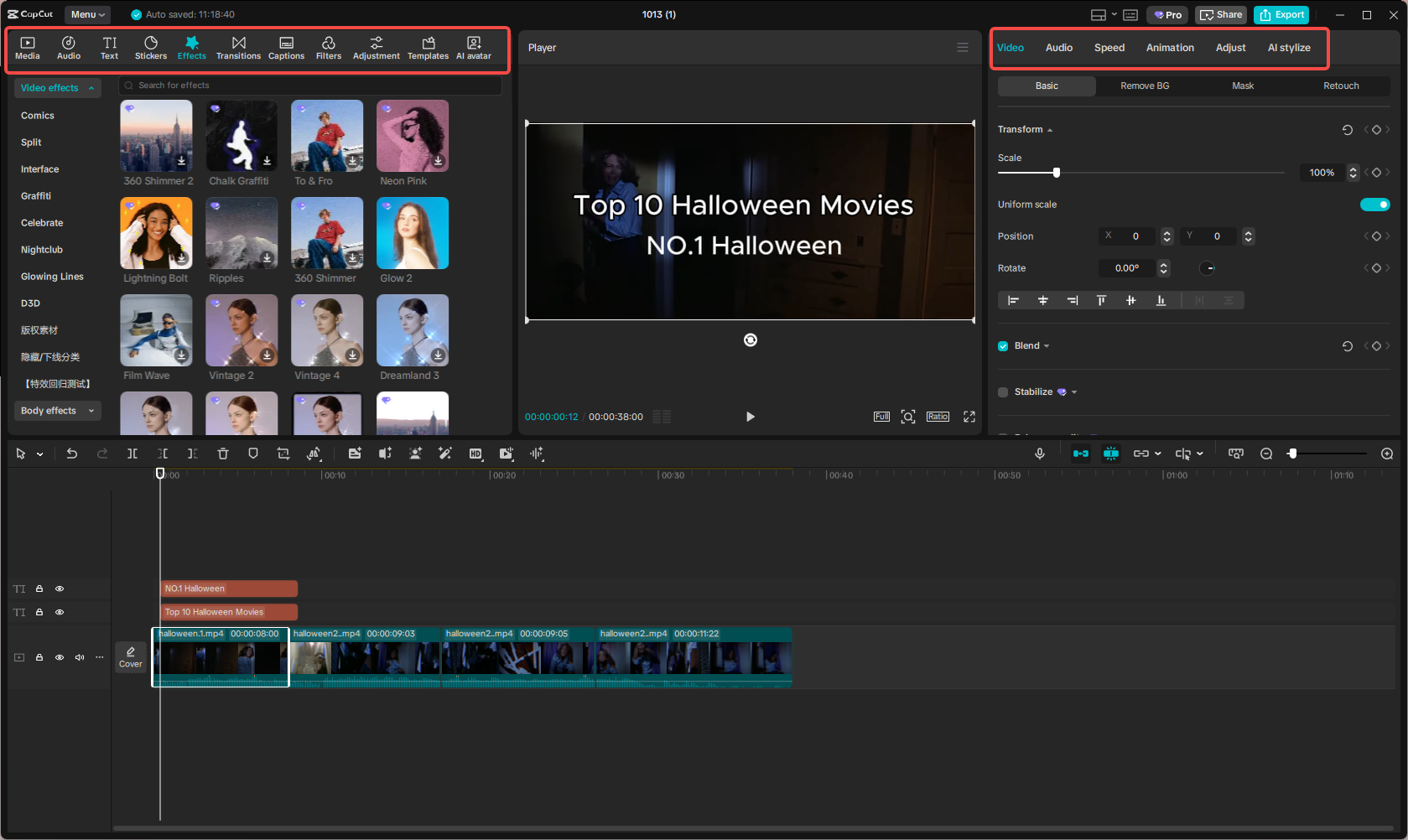The image size is (1408, 840).
Task: Open the AI stylize tab
Action: [x=1289, y=48]
